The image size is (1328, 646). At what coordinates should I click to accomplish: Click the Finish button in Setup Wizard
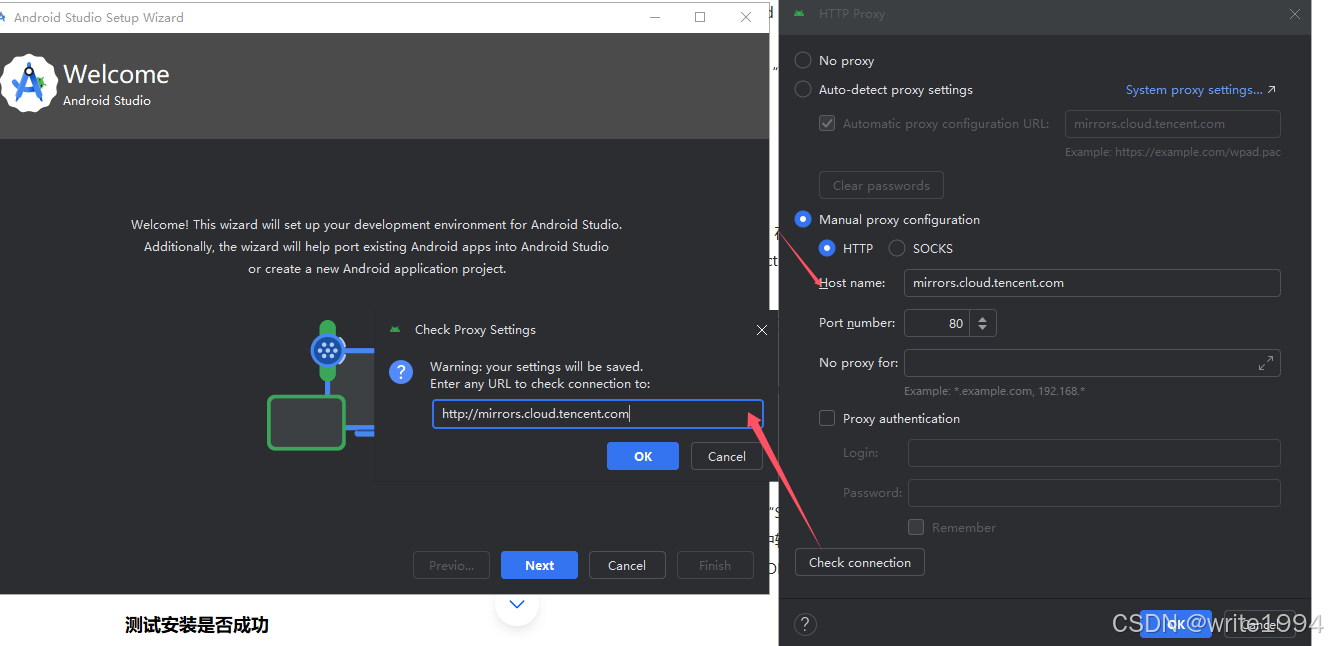pyautogui.click(x=715, y=565)
